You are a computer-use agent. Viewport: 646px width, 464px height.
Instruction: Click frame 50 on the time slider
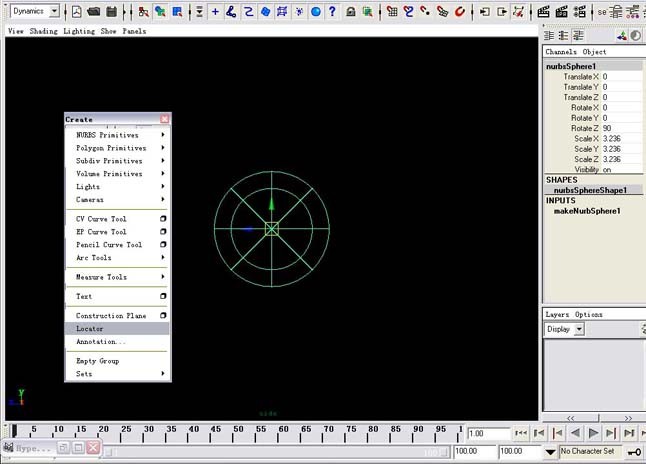pyautogui.click(x=238, y=433)
